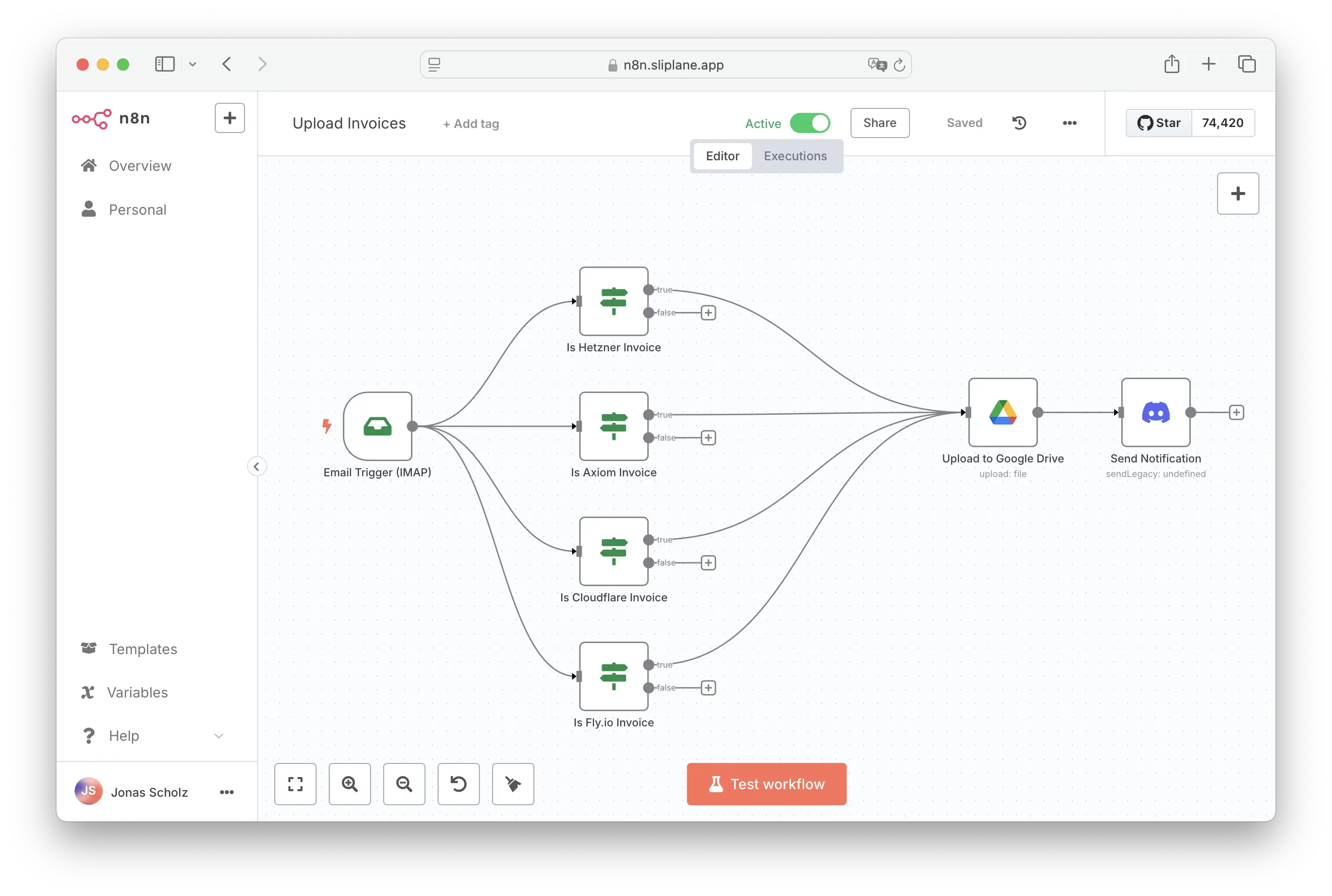Open Templates from the sidebar

[143, 649]
